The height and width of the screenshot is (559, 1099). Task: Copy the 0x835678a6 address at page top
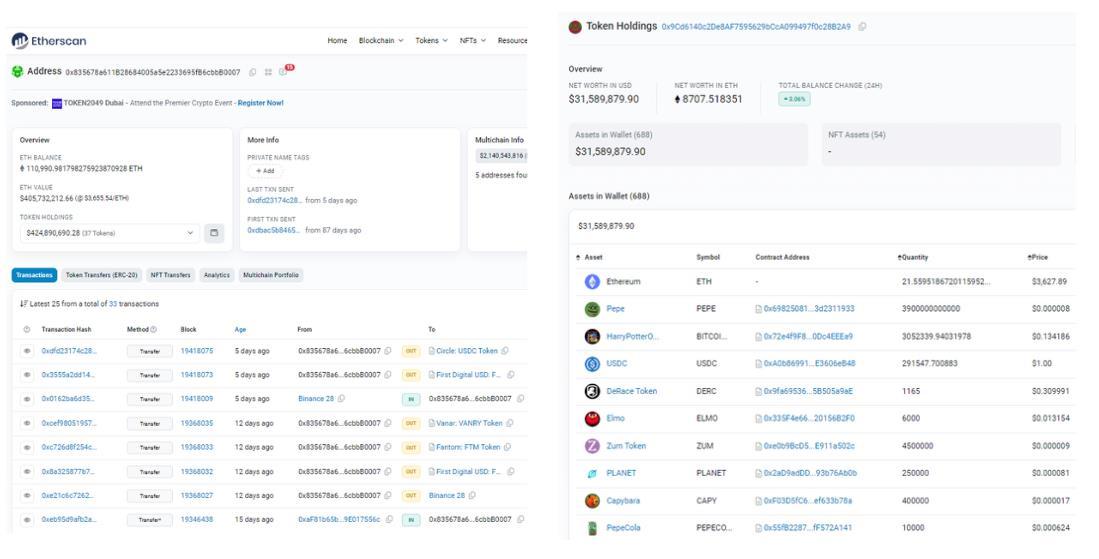click(252, 72)
